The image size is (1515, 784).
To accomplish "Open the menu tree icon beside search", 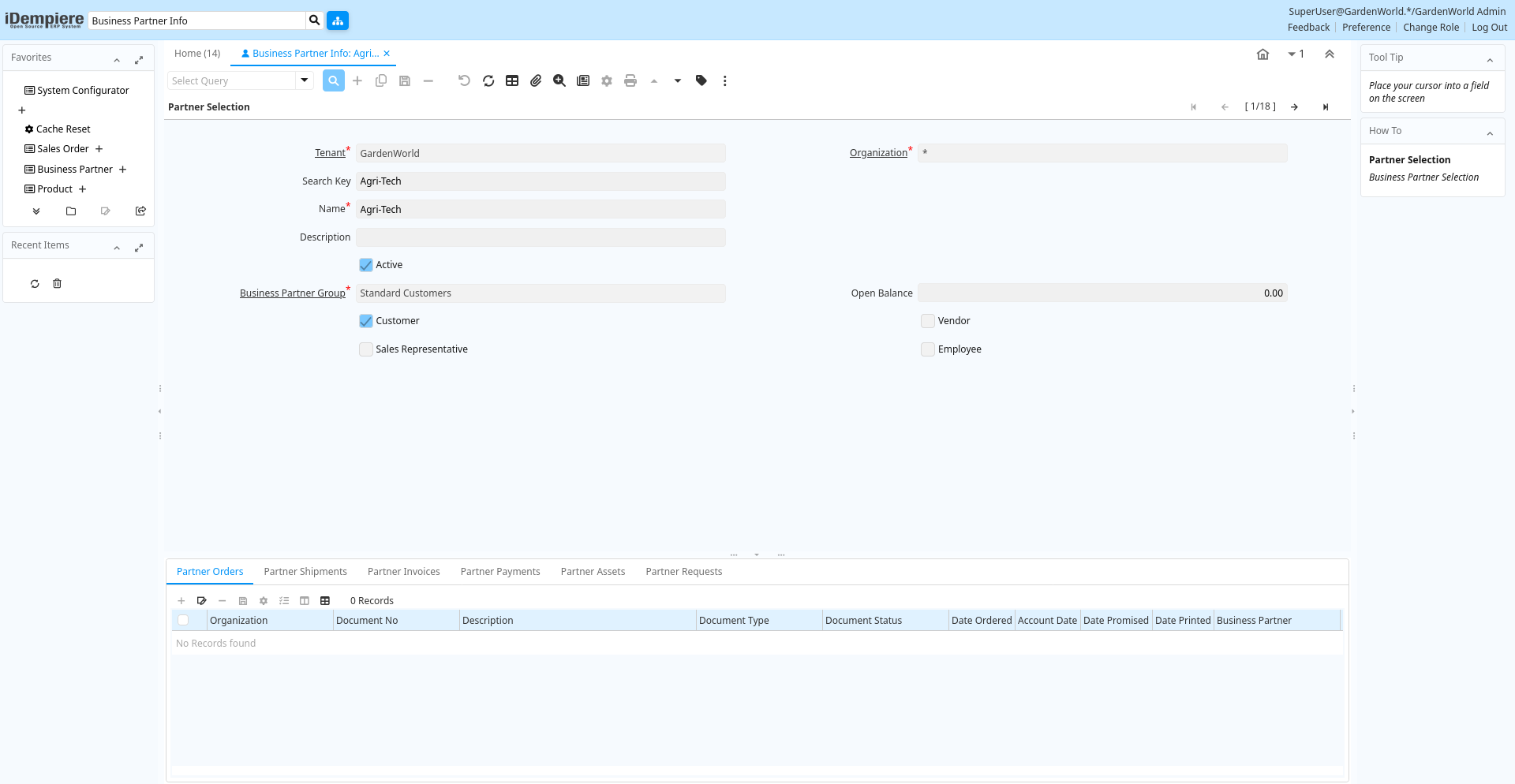I will coord(338,21).
